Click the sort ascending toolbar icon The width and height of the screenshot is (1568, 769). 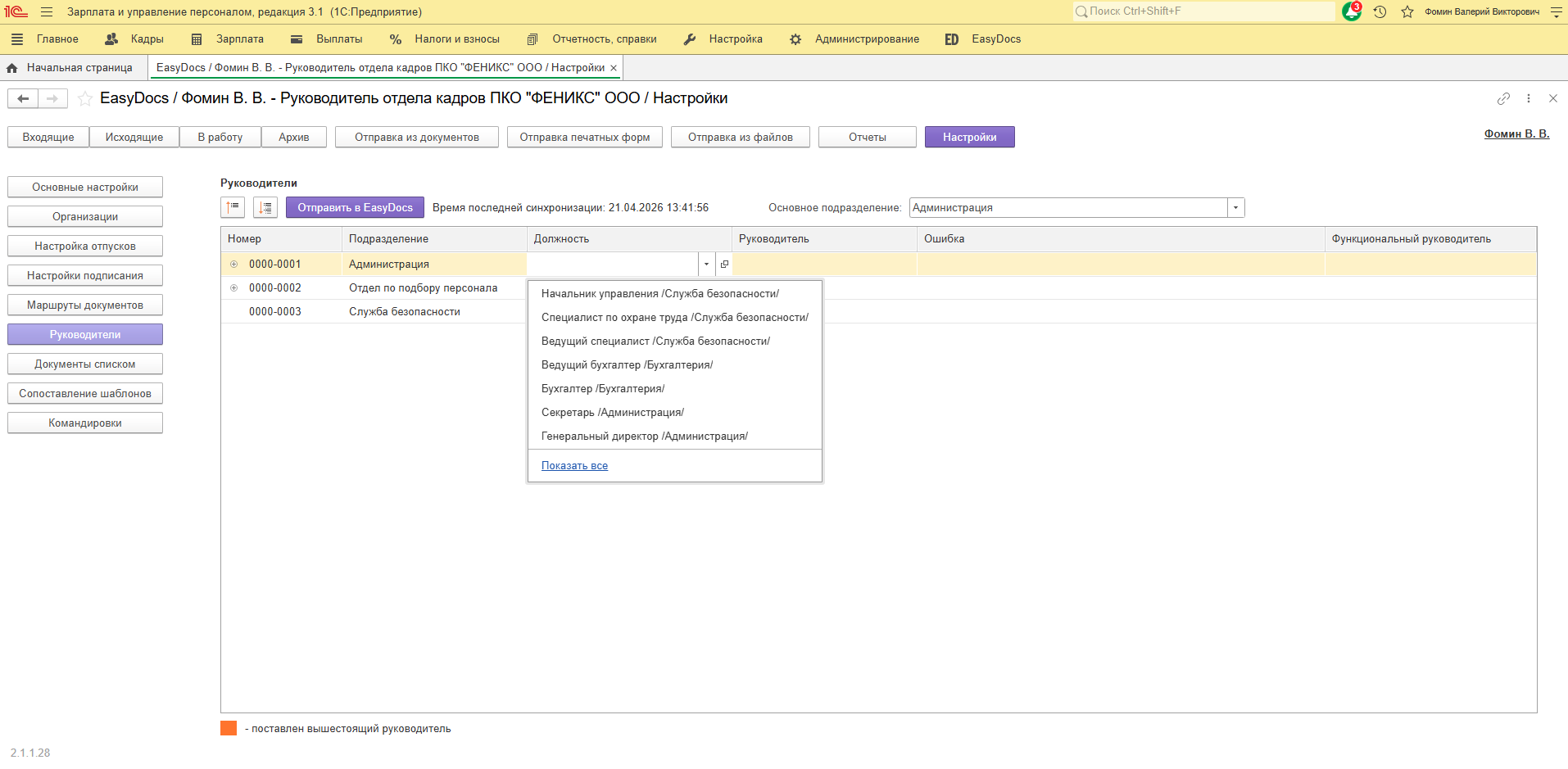point(233,207)
